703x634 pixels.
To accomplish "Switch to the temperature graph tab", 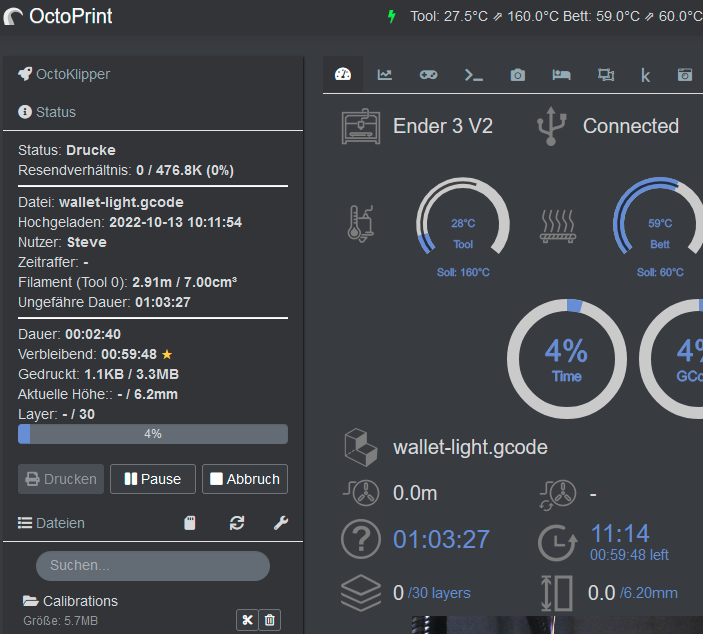I will 385,74.
